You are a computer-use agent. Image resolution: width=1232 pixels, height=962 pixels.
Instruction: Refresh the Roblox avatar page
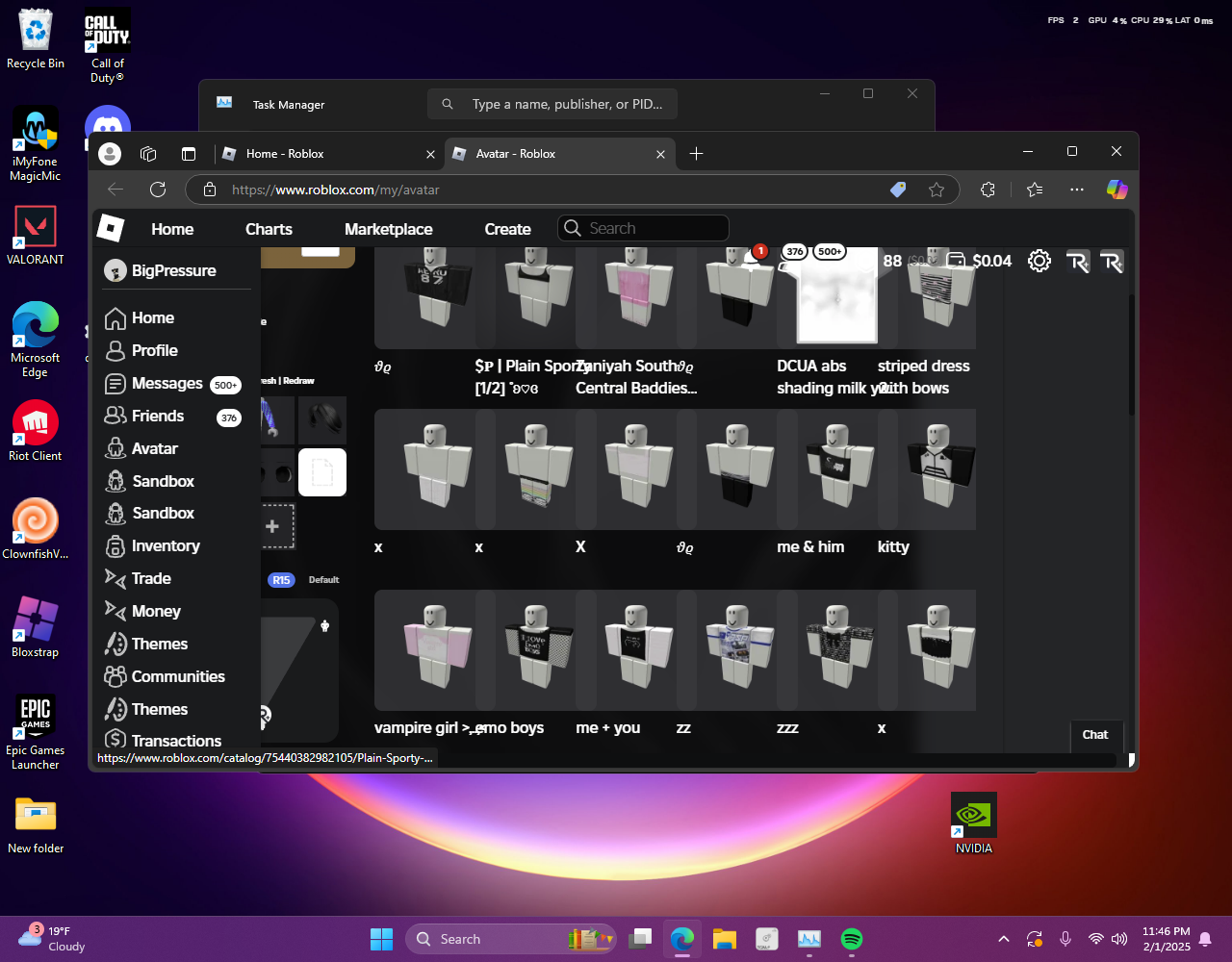(158, 190)
